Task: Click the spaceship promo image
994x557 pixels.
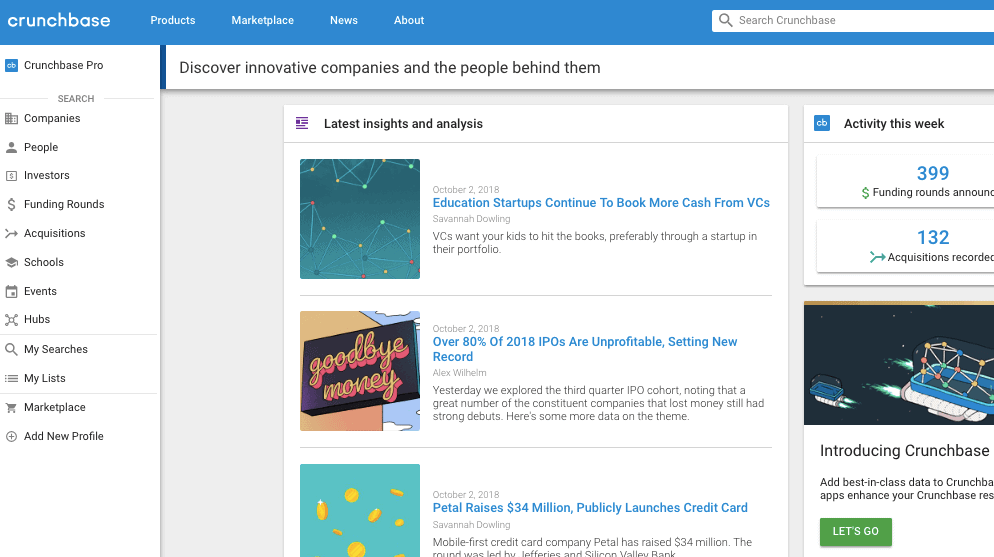Action: (899, 363)
